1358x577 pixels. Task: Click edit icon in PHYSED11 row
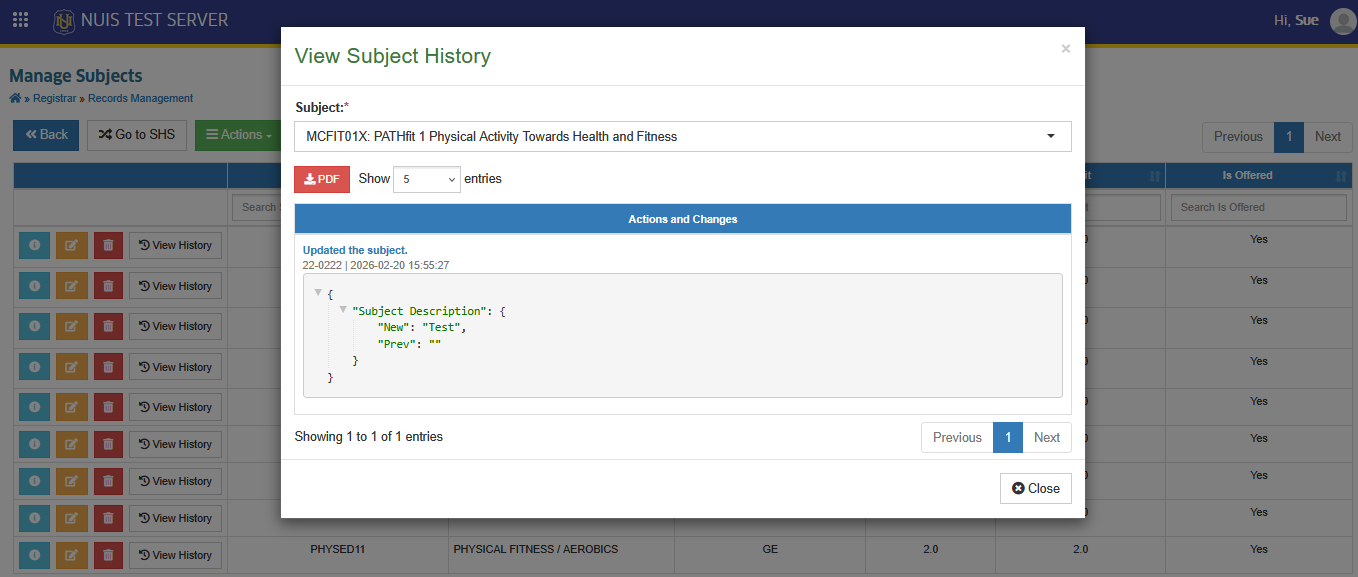(71, 555)
